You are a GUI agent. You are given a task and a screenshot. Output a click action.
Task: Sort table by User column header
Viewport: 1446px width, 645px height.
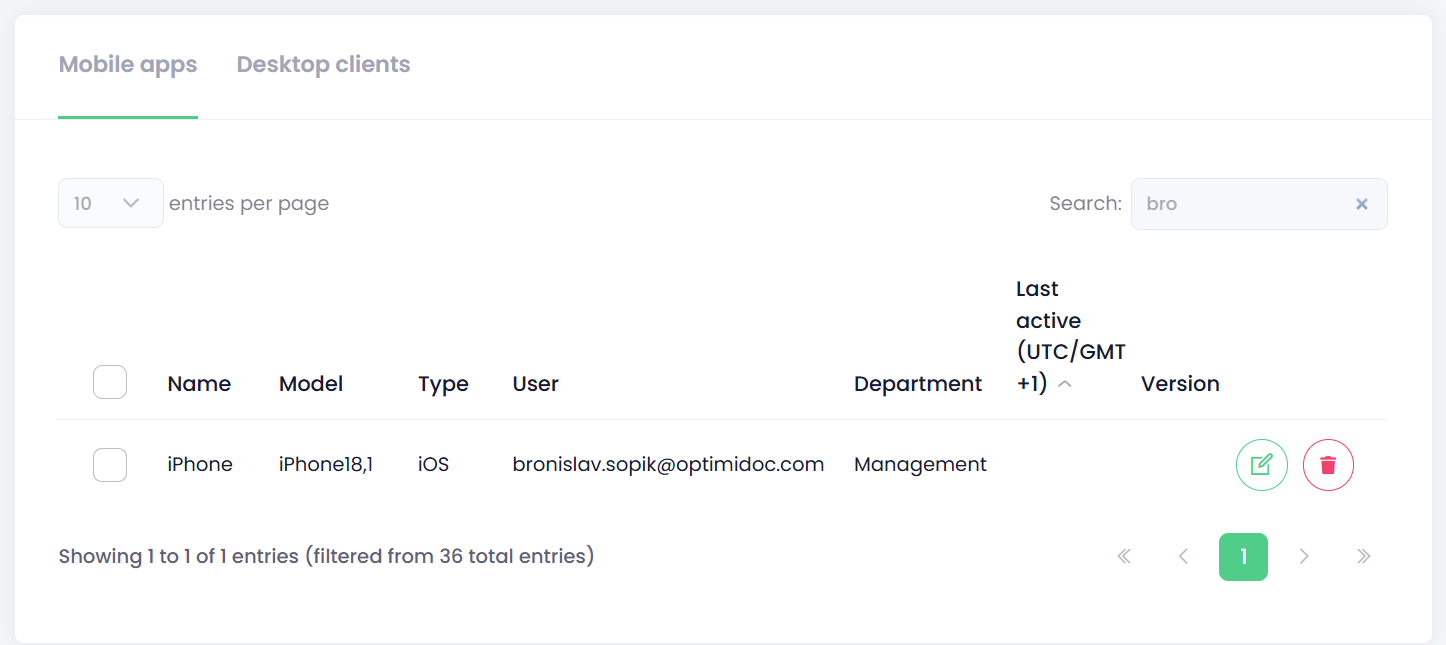(535, 384)
